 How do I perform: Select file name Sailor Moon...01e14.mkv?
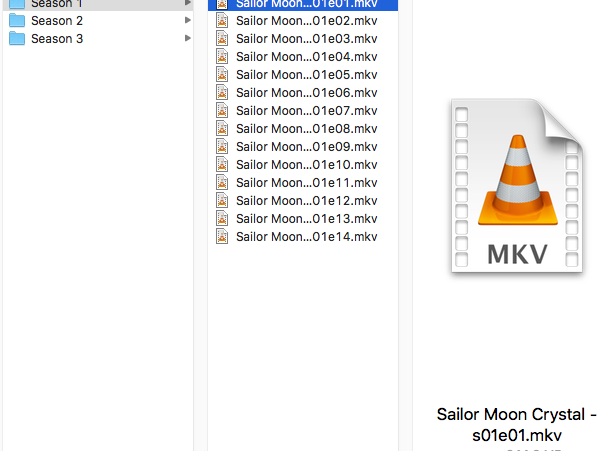307,236
